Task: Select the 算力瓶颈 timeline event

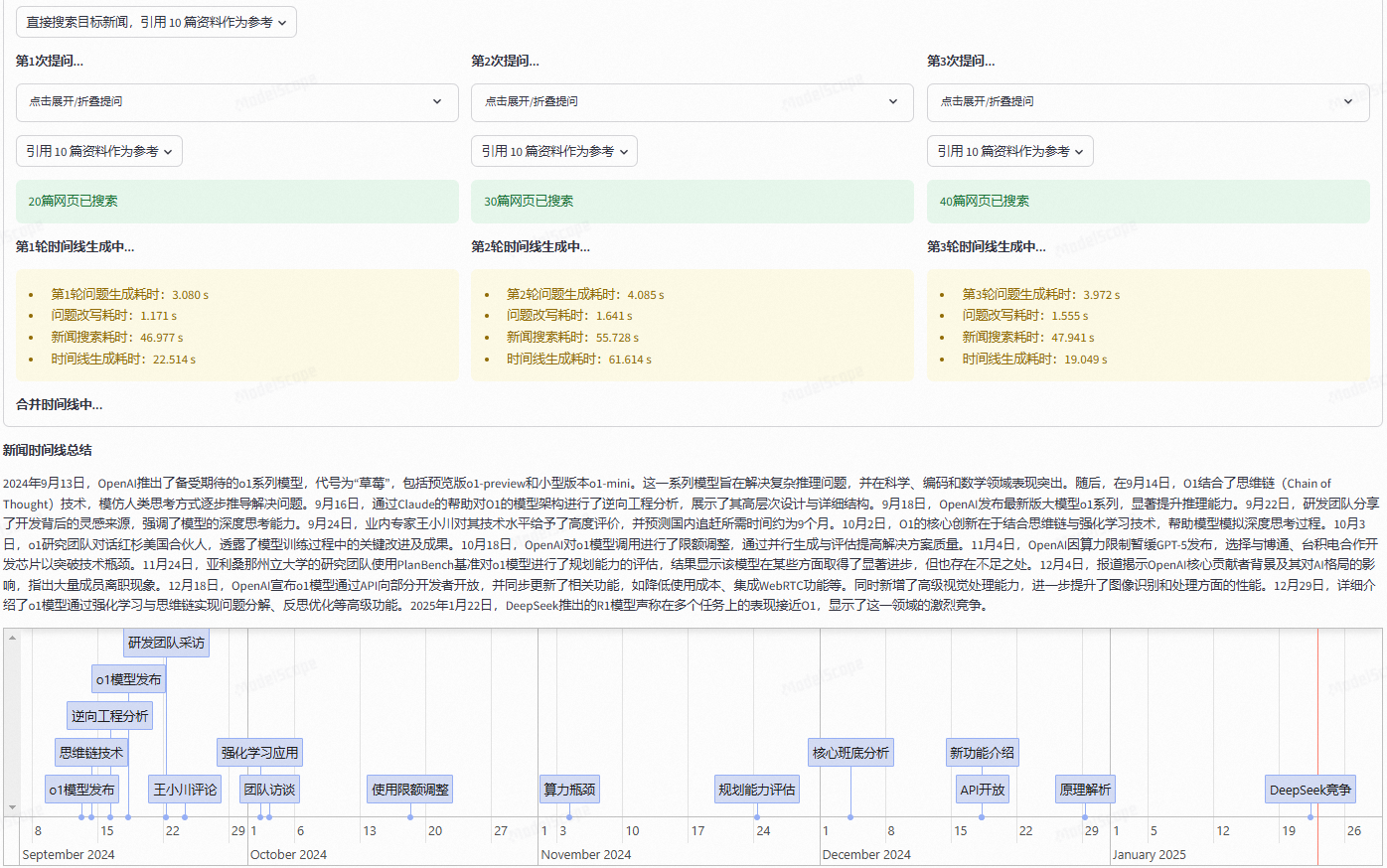Action: click(x=569, y=790)
